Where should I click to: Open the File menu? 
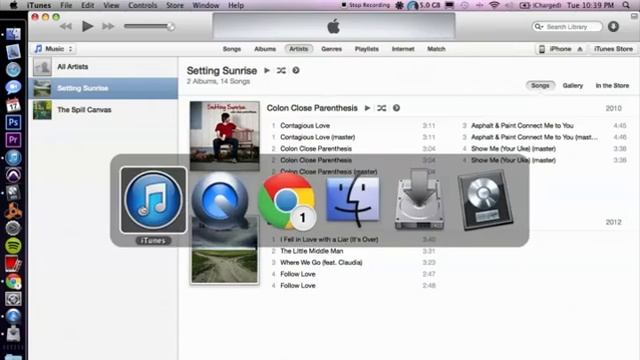pos(66,5)
